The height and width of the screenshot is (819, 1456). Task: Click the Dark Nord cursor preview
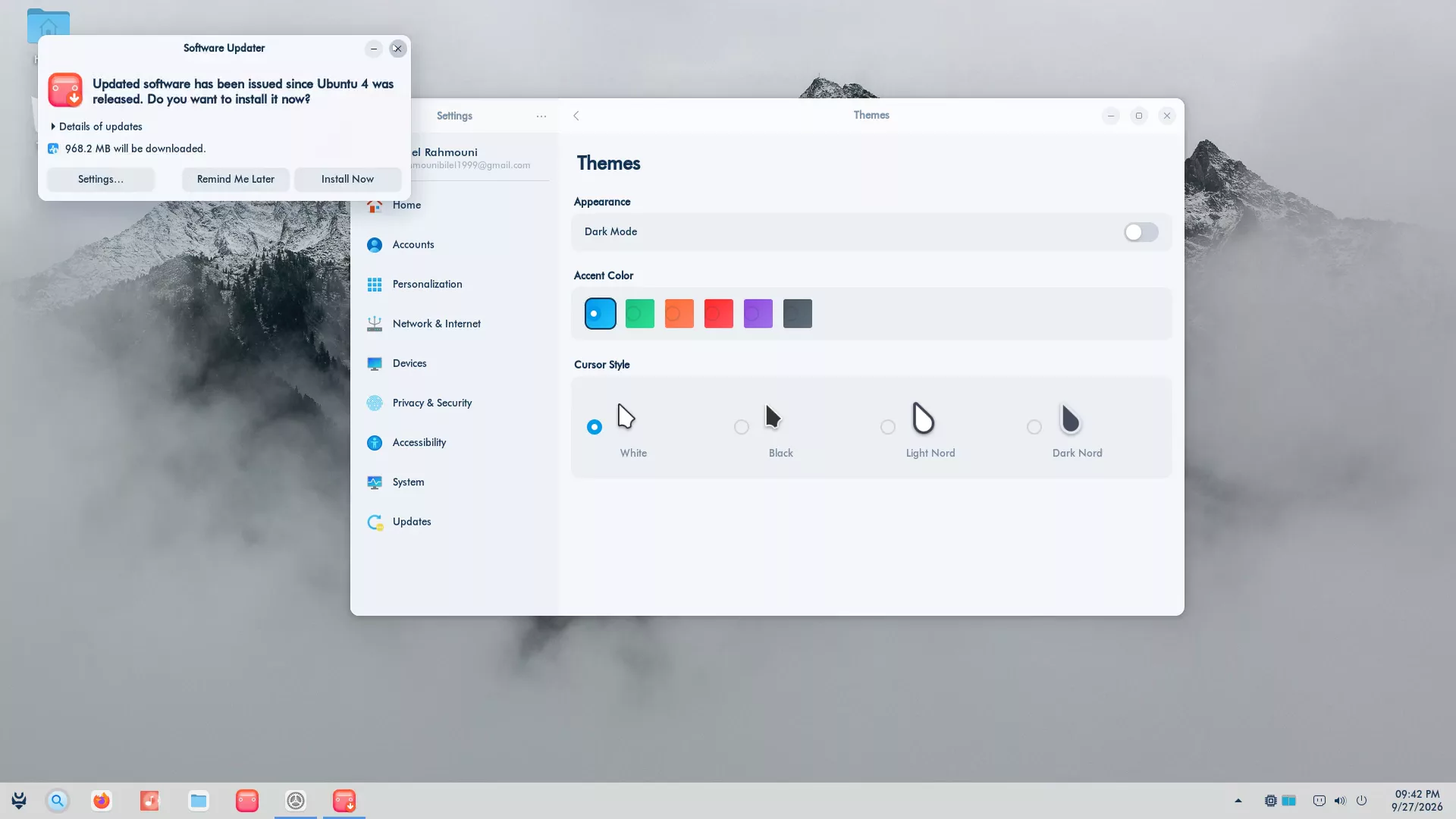click(x=1070, y=418)
